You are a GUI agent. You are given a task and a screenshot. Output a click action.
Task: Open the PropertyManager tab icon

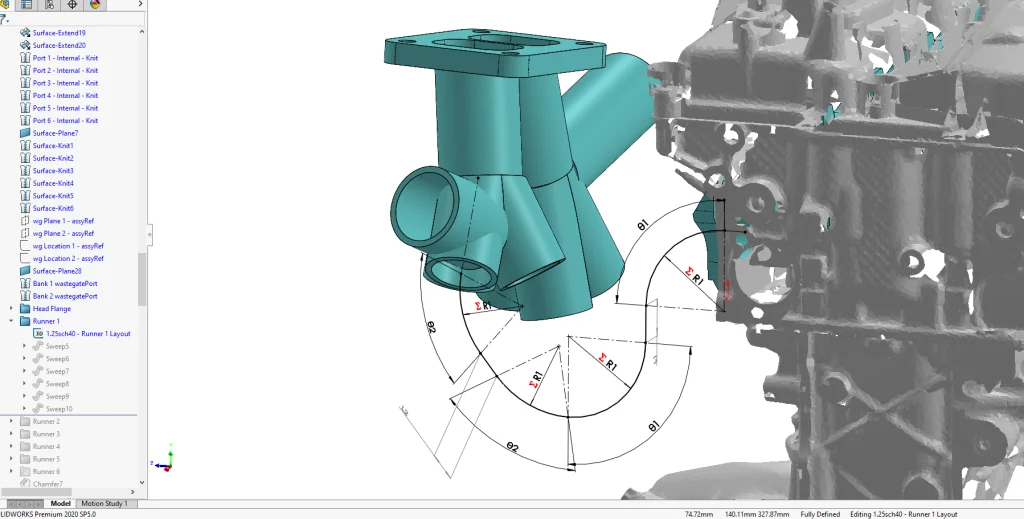point(26,5)
